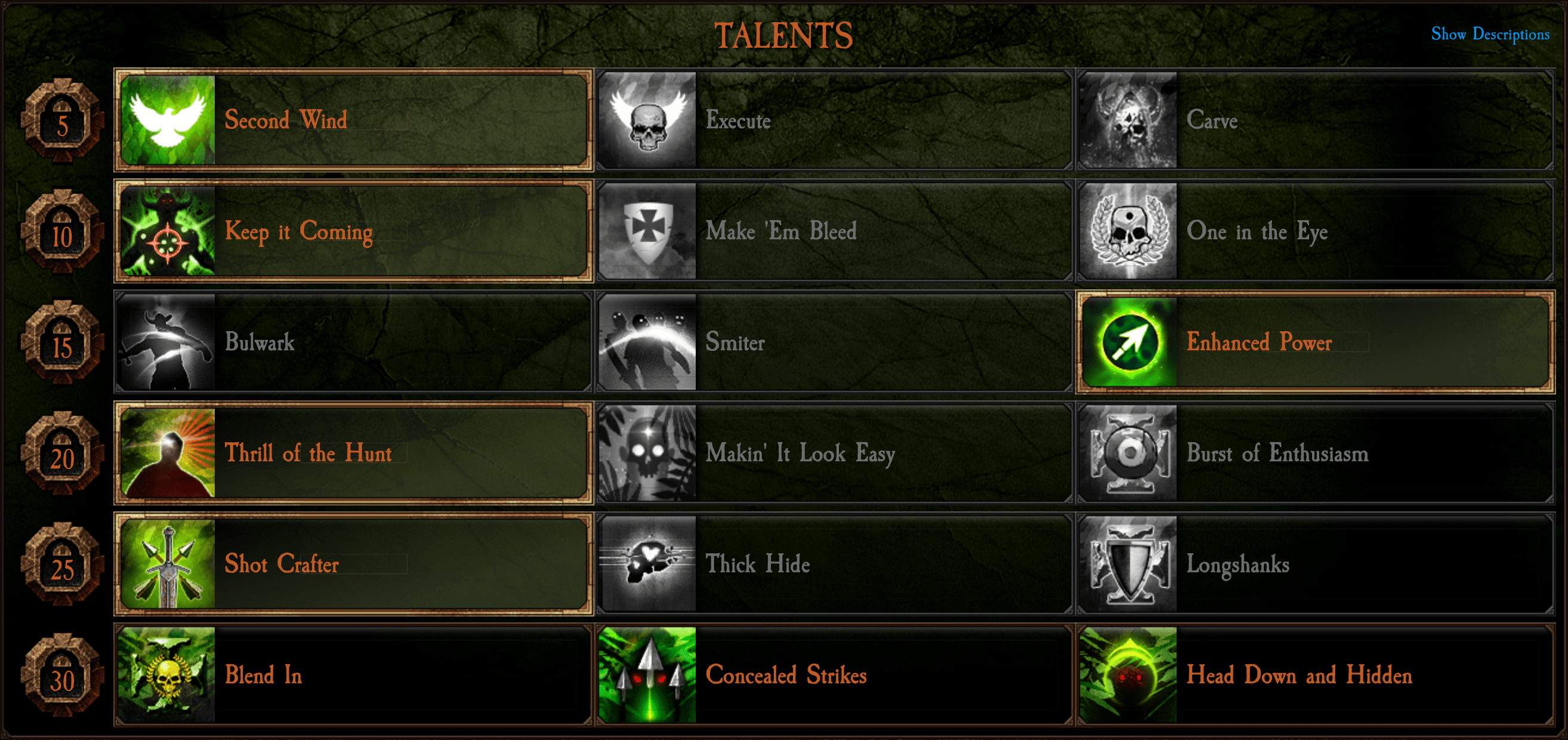
Task: Pick the Concealed Strikes arrows icon
Action: (x=647, y=675)
